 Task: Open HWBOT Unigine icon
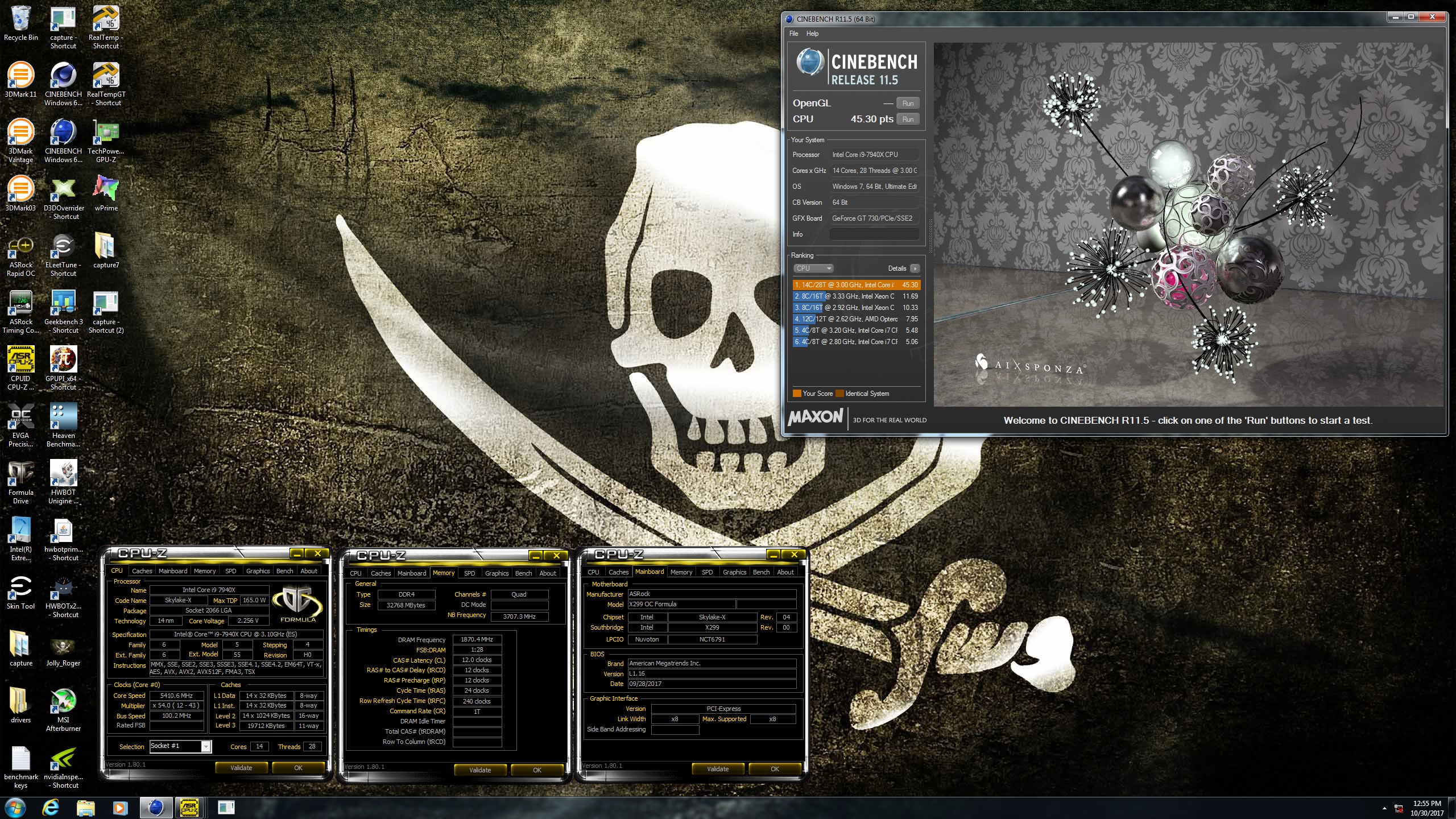[64, 482]
